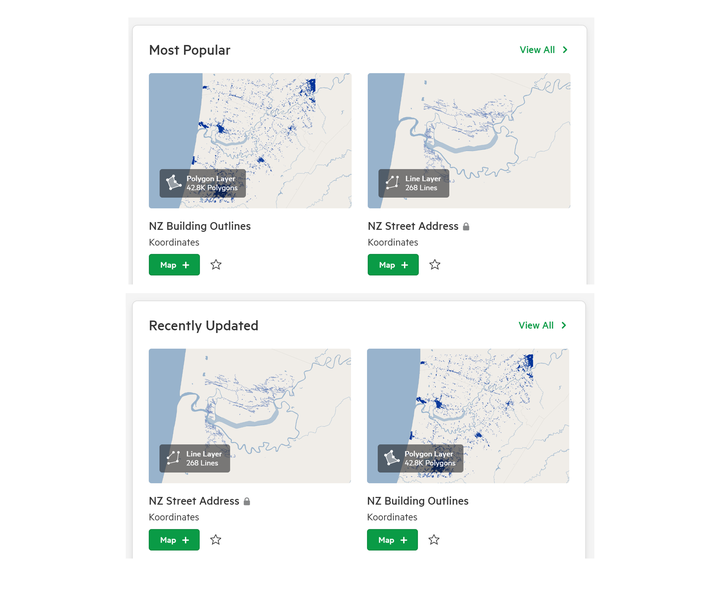Click line layer icon in Recently Updated thumbnail
The height and width of the screenshot is (591, 720).
(173, 458)
